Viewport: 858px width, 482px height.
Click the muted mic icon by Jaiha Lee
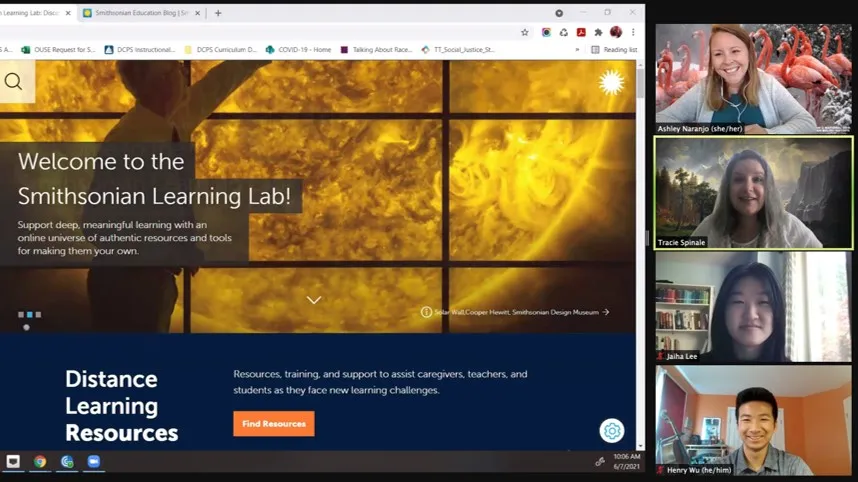coord(661,356)
